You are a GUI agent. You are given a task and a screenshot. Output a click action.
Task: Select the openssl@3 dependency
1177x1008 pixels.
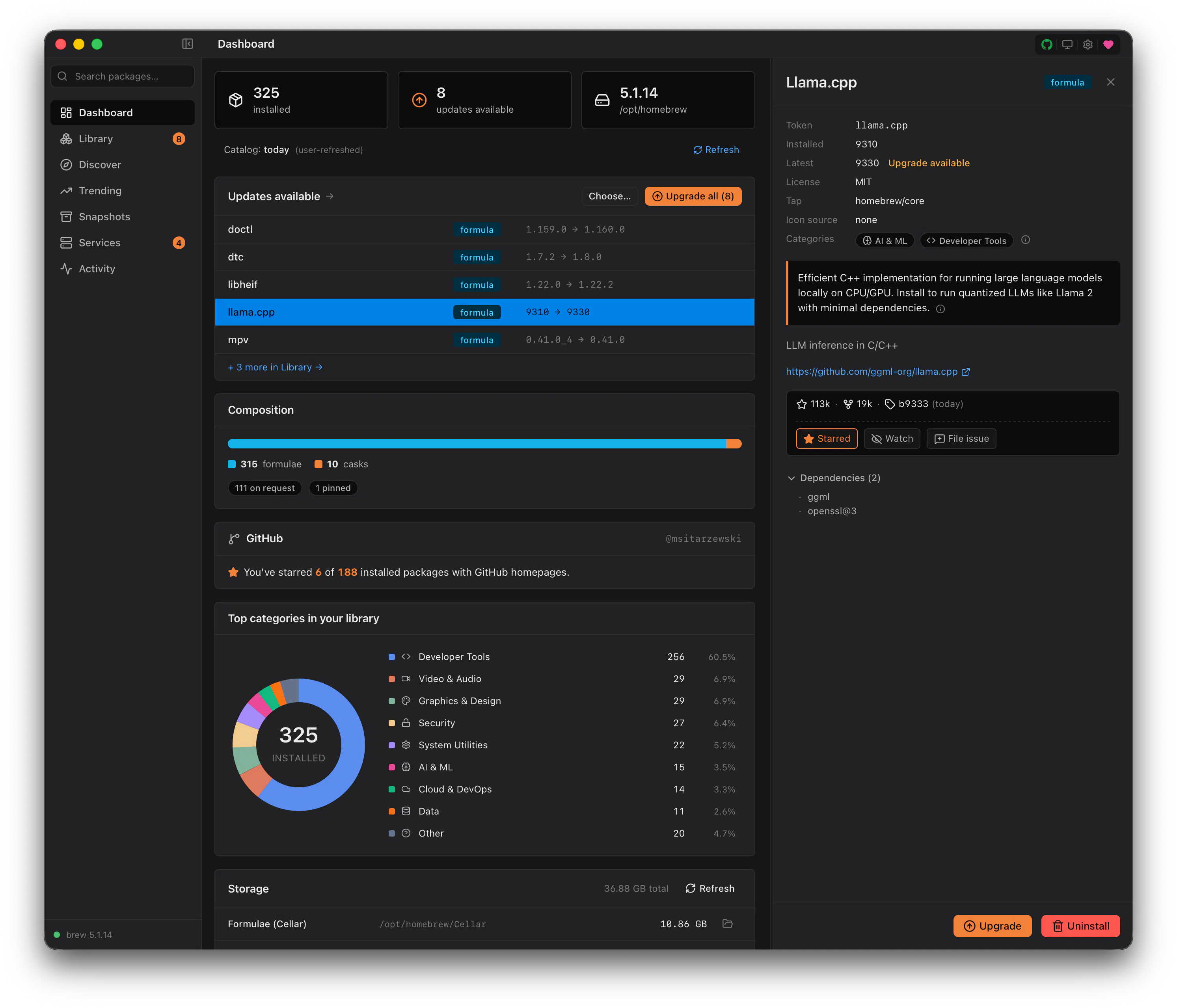coord(832,511)
